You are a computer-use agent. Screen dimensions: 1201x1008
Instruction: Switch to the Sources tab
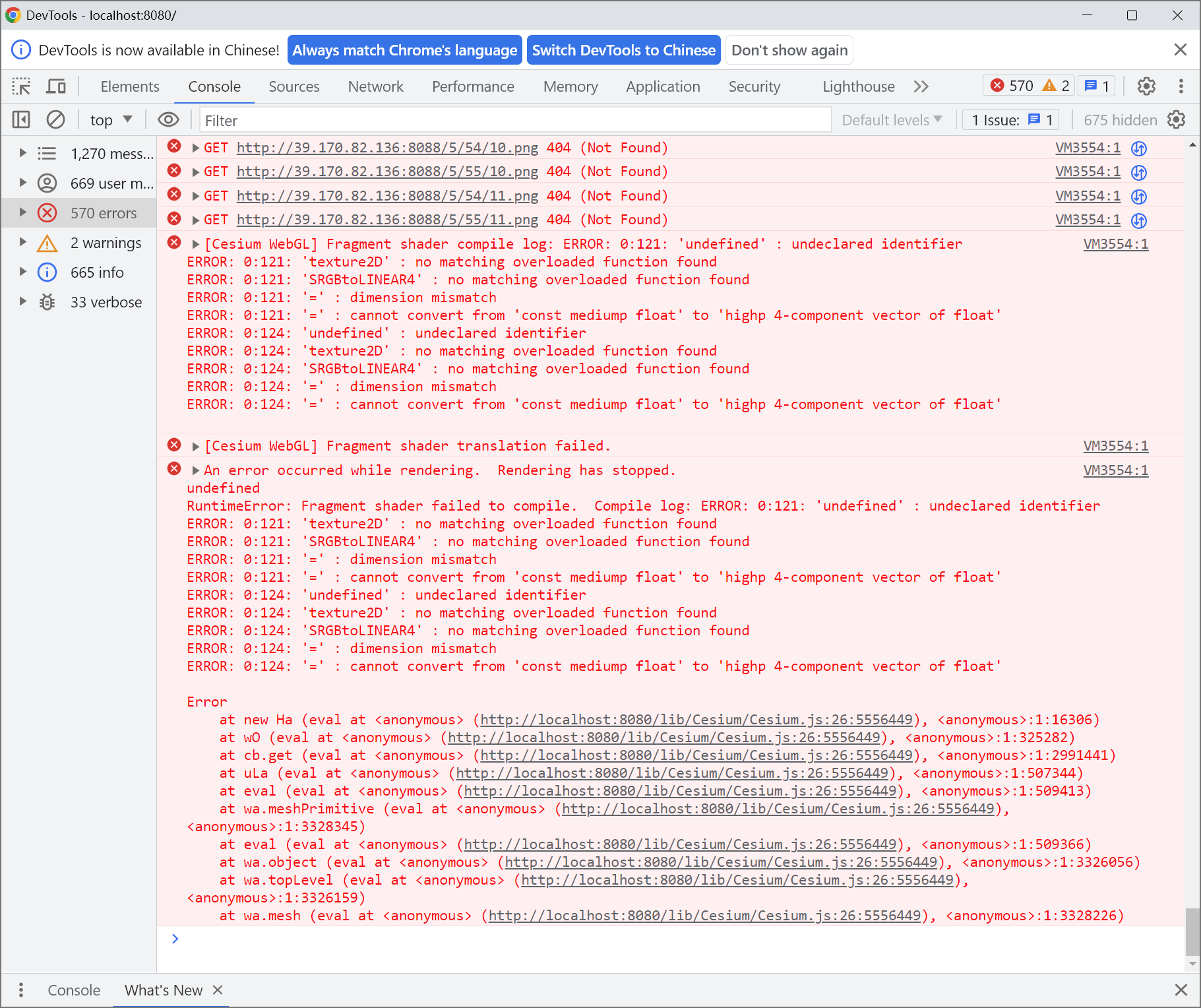click(294, 86)
